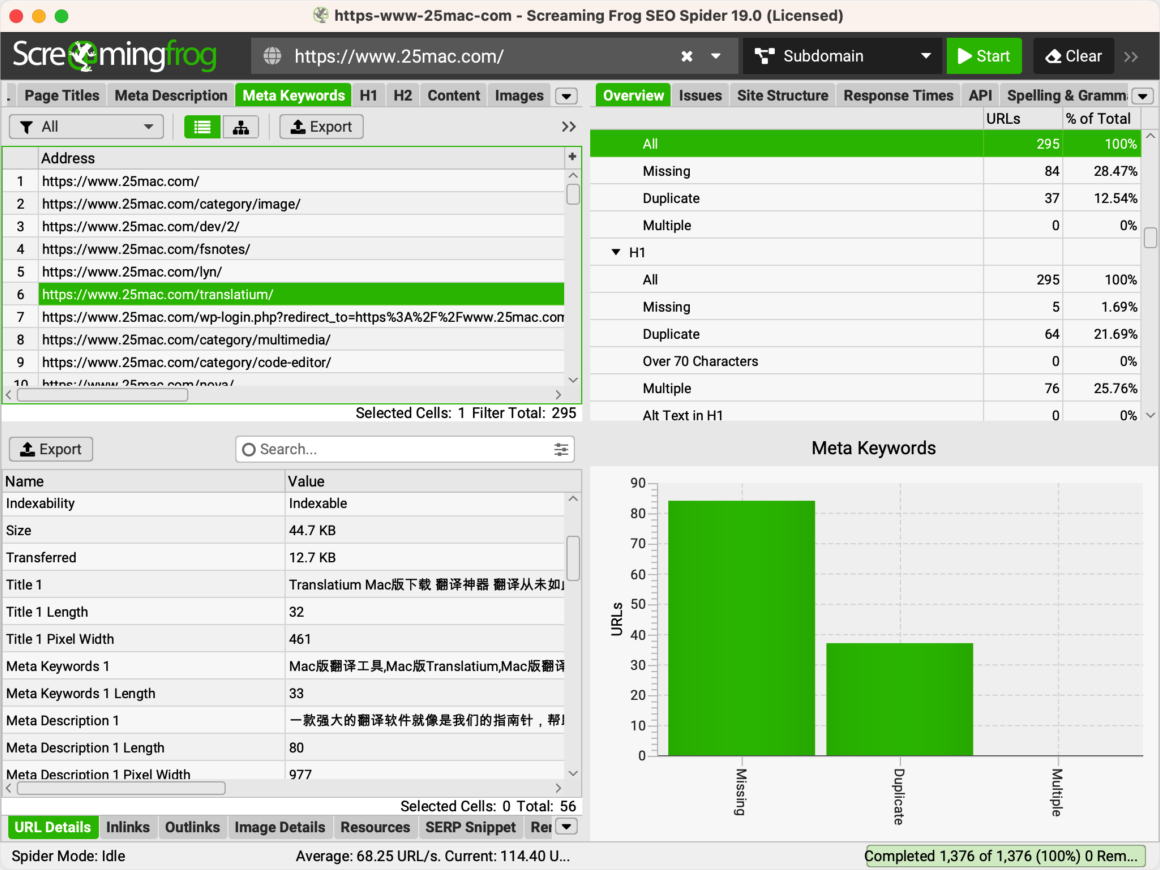The width and height of the screenshot is (1160, 870).
Task: Click the crawl completion progress bar
Action: click(1004, 856)
